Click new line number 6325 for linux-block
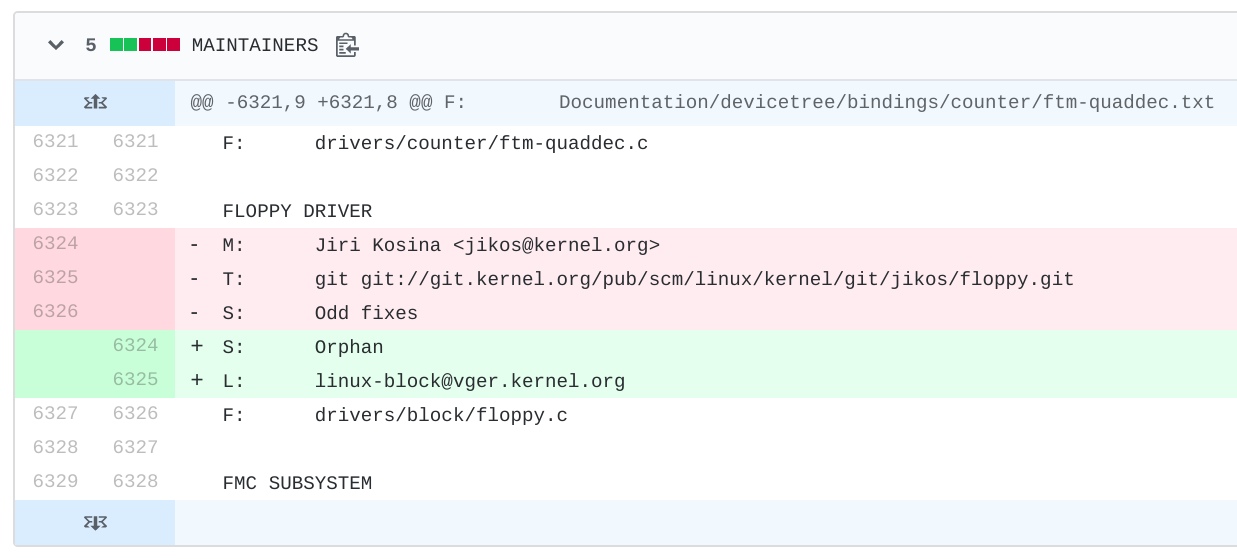The width and height of the screenshot is (1237, 559). pos(135,380)
